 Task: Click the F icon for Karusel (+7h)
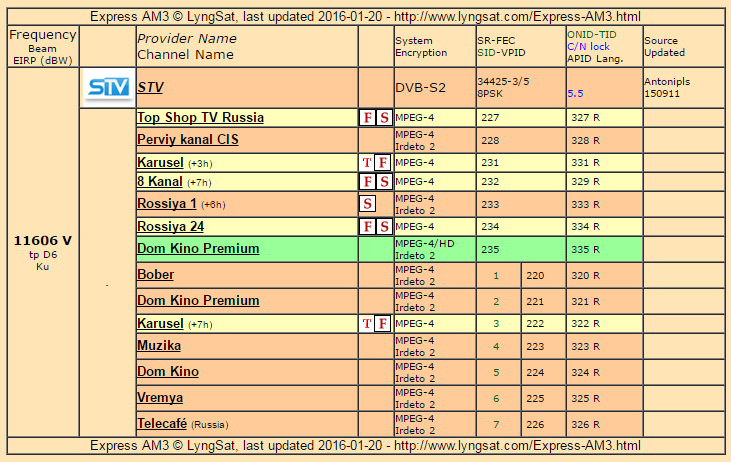[383, 324]
